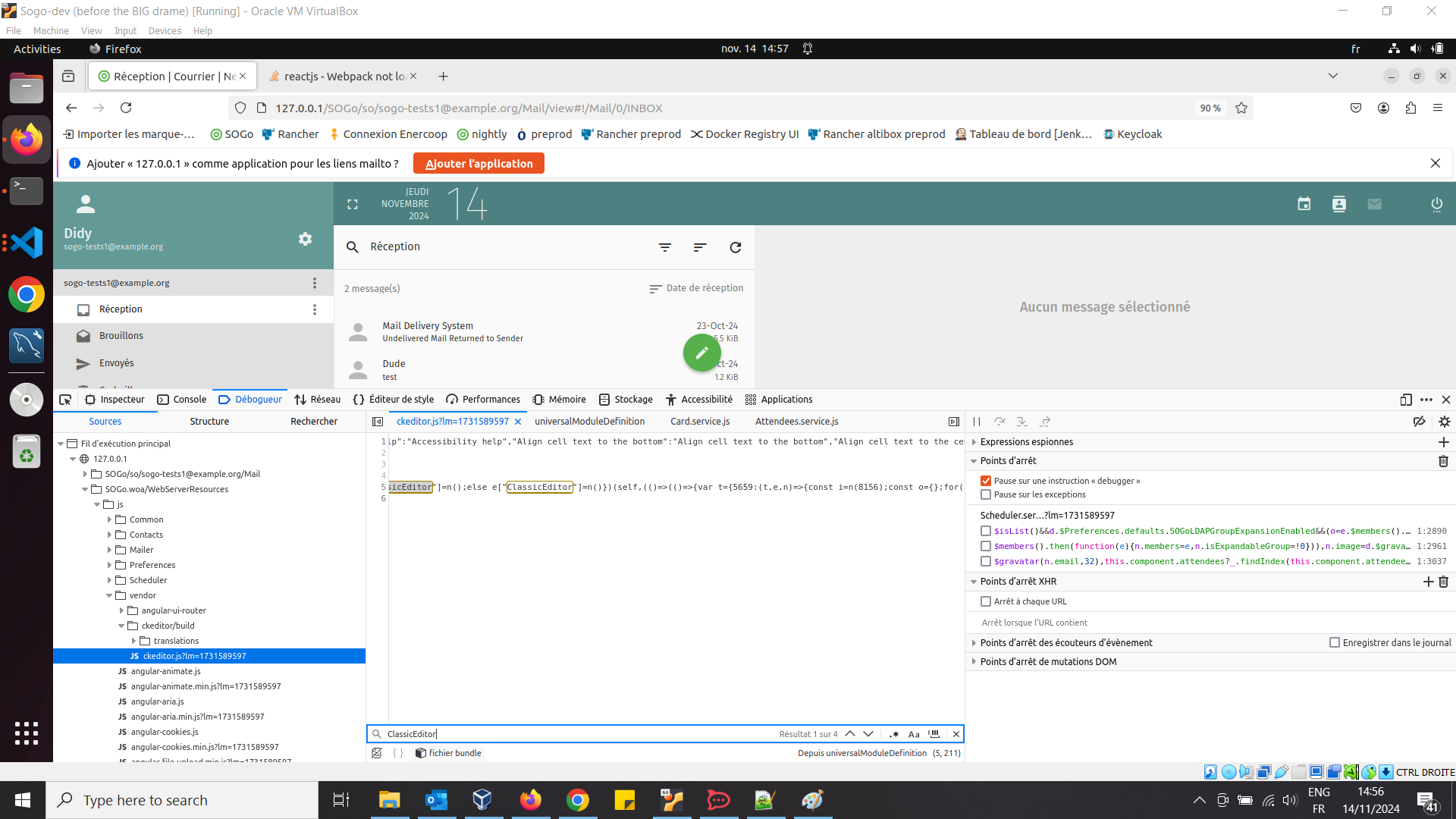Expand the Expressions espionnes section

point(974,442)
